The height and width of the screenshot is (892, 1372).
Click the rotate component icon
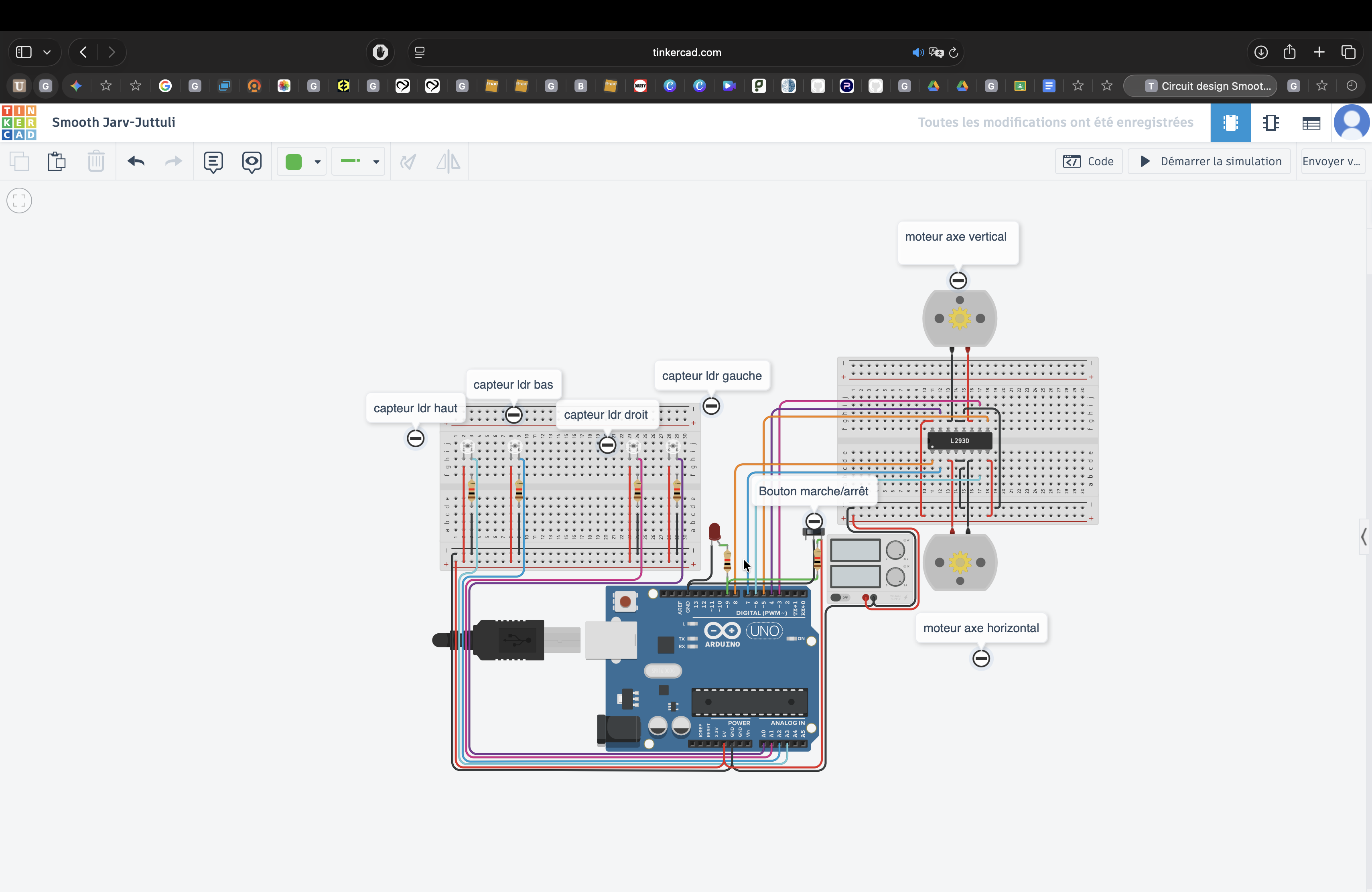[x=408, y=162]
